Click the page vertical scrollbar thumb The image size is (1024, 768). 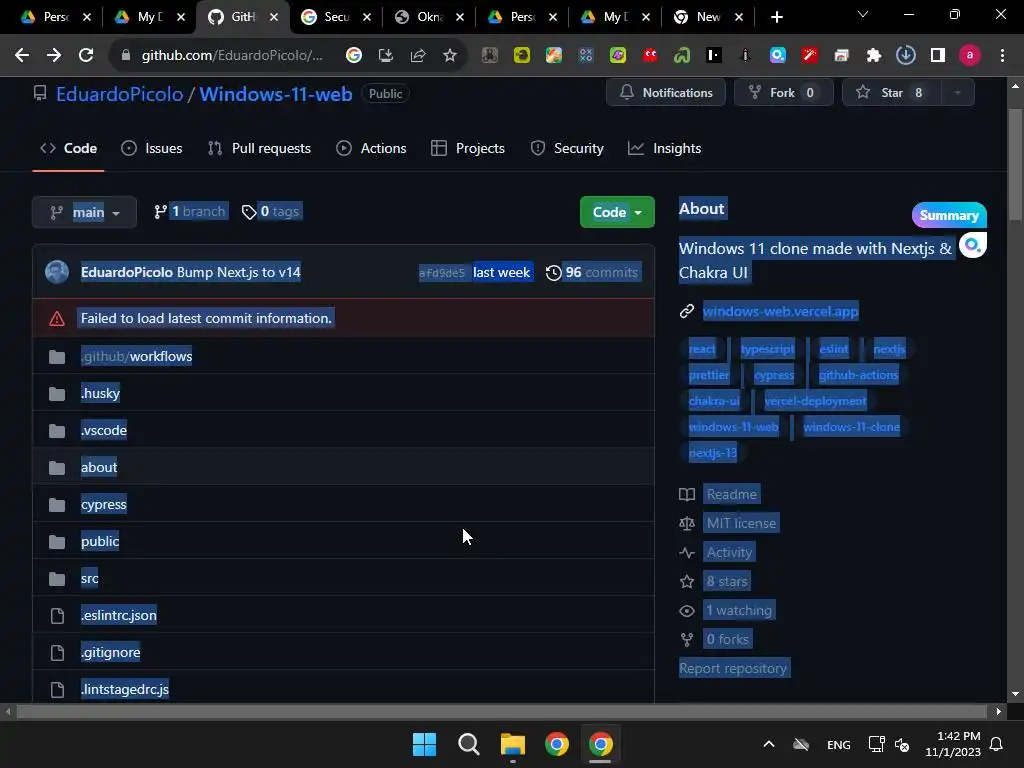(1015, 165)
